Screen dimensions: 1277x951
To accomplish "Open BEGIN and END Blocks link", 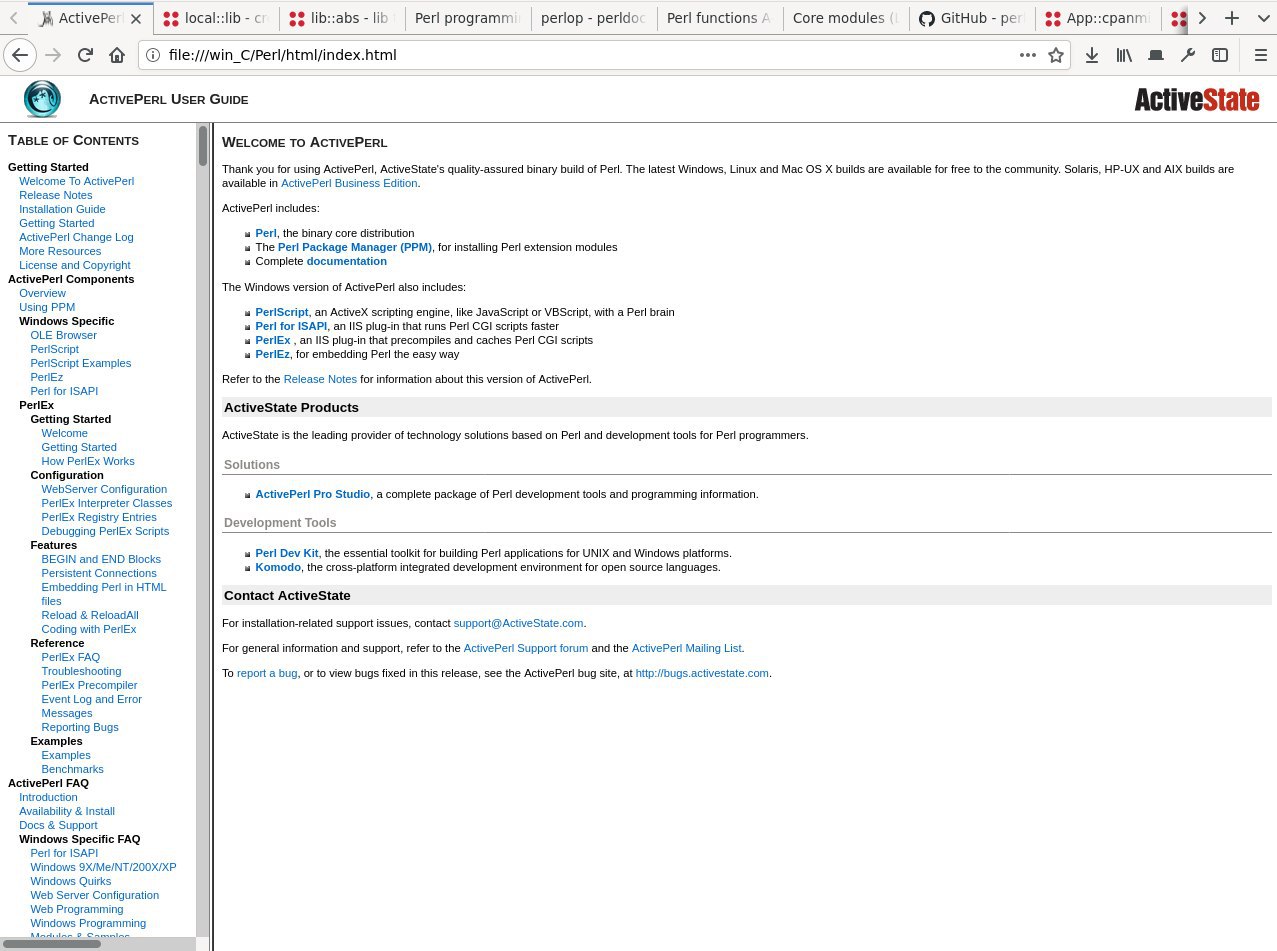I will (101, 559).
